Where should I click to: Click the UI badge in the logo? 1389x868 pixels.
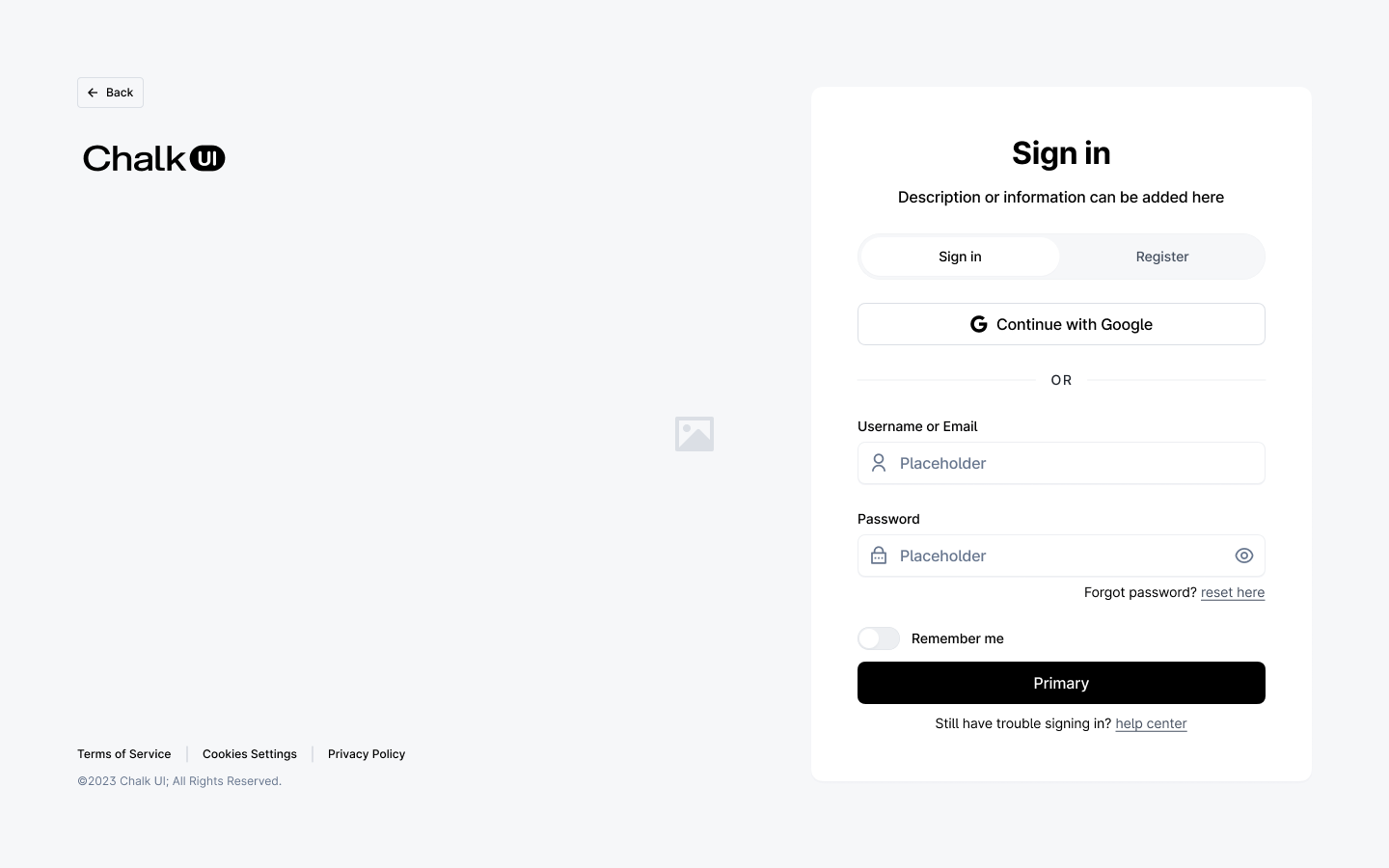pyautogui.click(x=207, y=157)
